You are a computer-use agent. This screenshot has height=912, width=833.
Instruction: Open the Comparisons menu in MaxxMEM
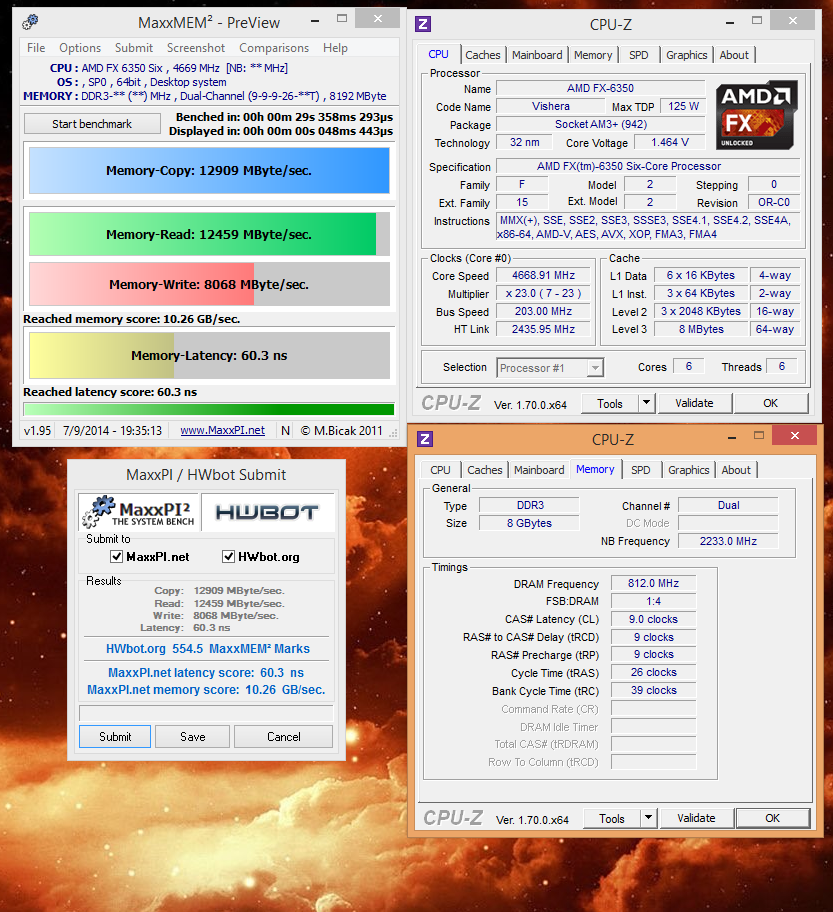coord(274,48)
